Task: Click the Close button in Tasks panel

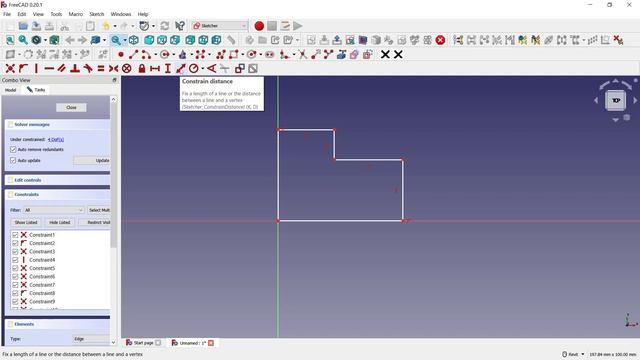Action: (x=71, y=107)
